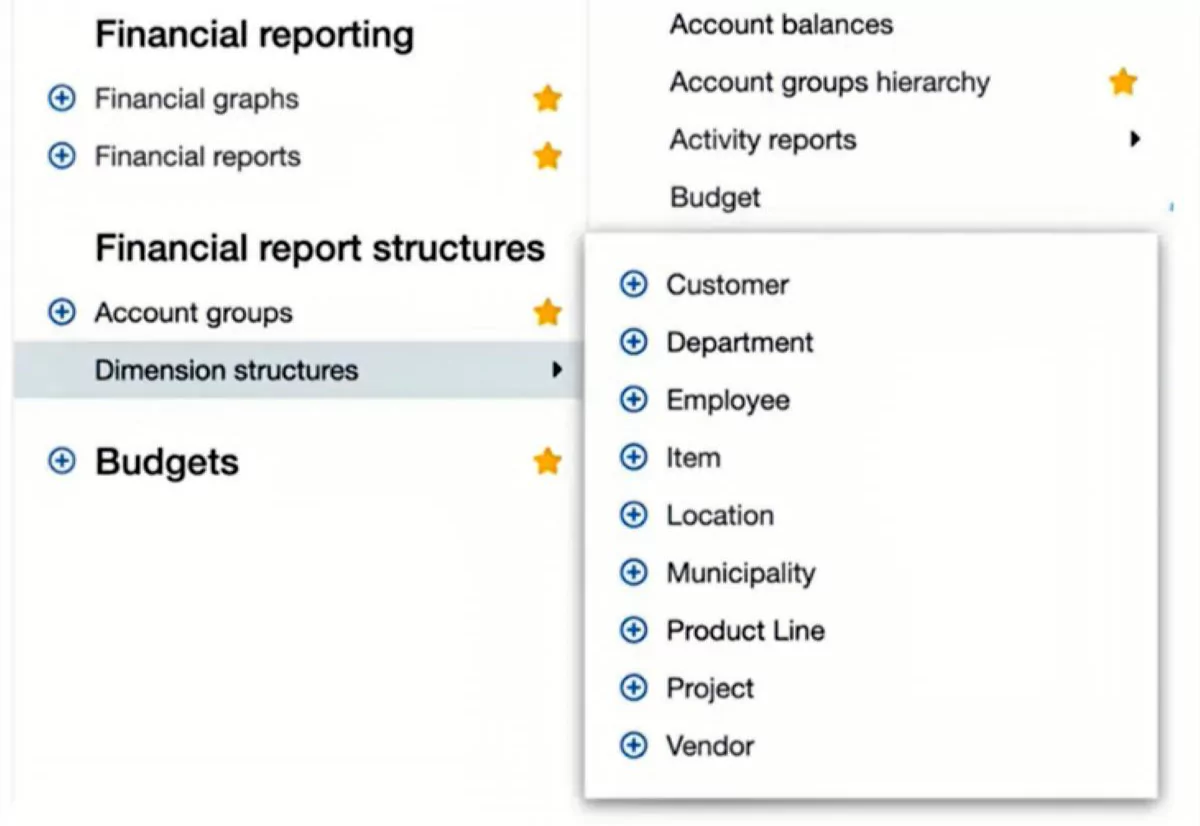Image resolution: width=1200 pixels, height=826 pixels.
Task: Select Account balances from the menu
Action: (781, 25)
